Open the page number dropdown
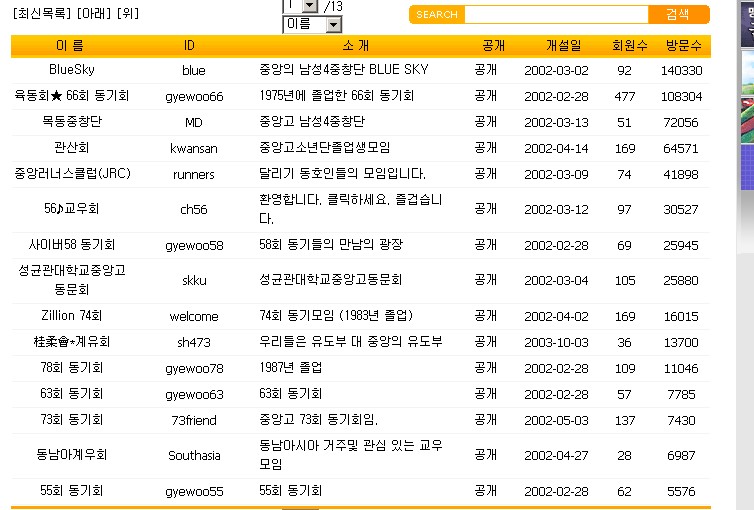Viewport: 754px width, 510px height. (x=309, y=6)
